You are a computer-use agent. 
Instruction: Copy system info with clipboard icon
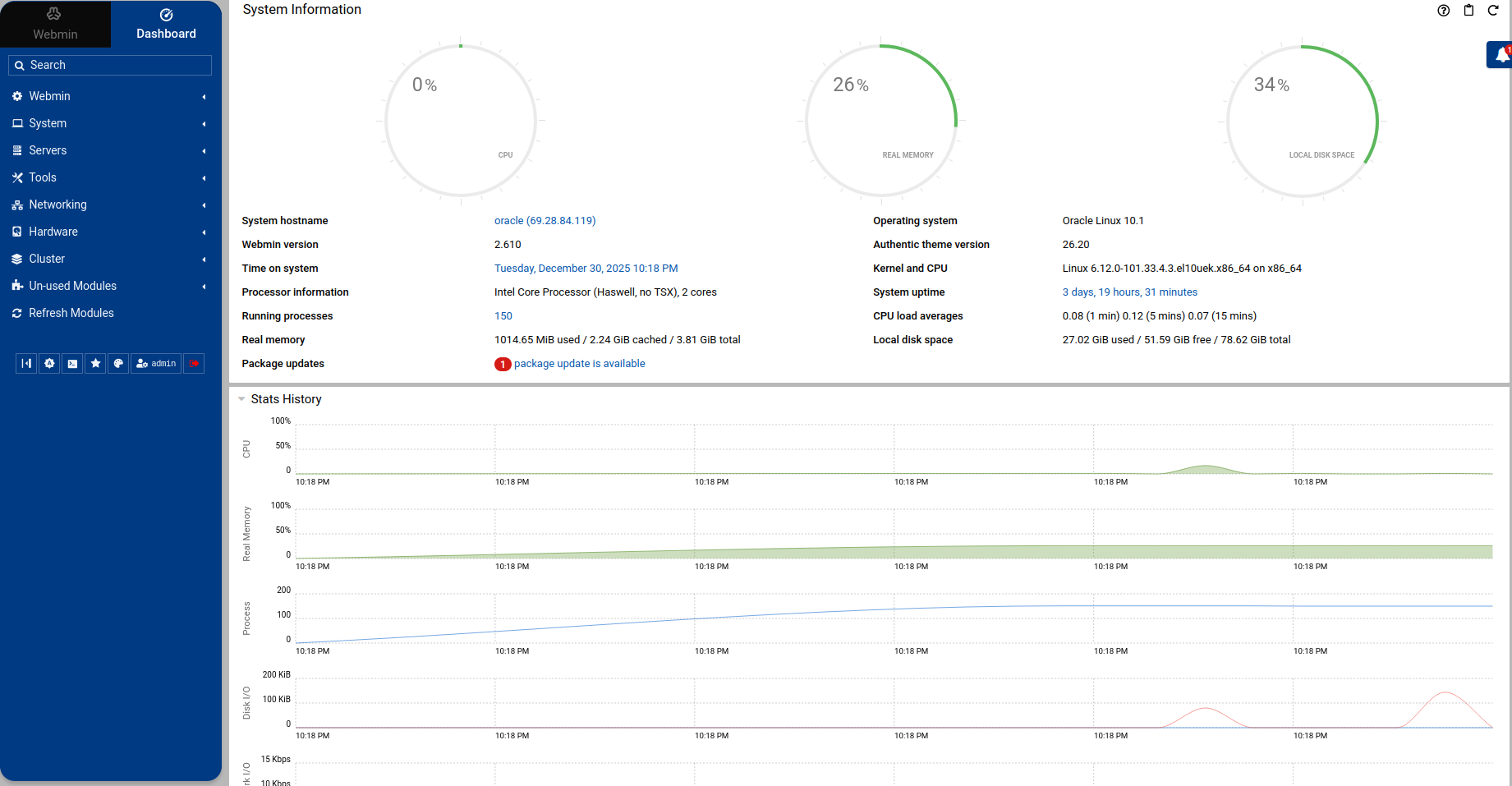coord(1468,11)
